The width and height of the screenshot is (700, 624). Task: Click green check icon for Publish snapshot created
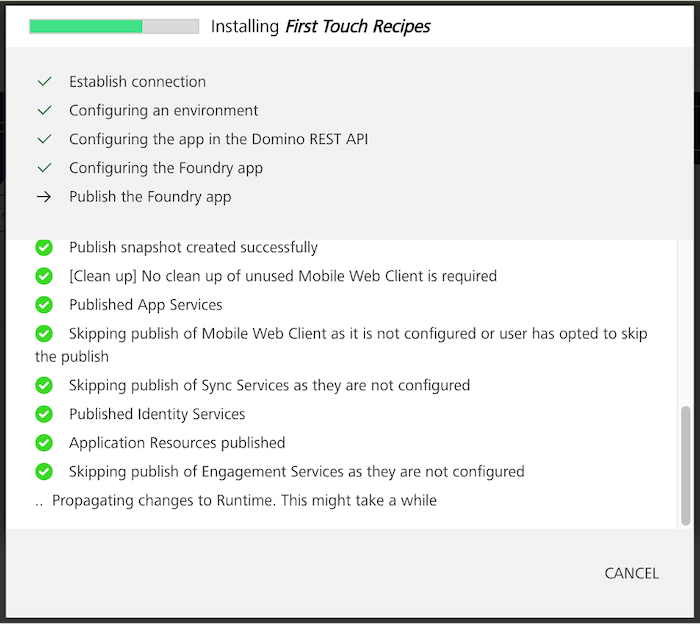pos(44,247)
